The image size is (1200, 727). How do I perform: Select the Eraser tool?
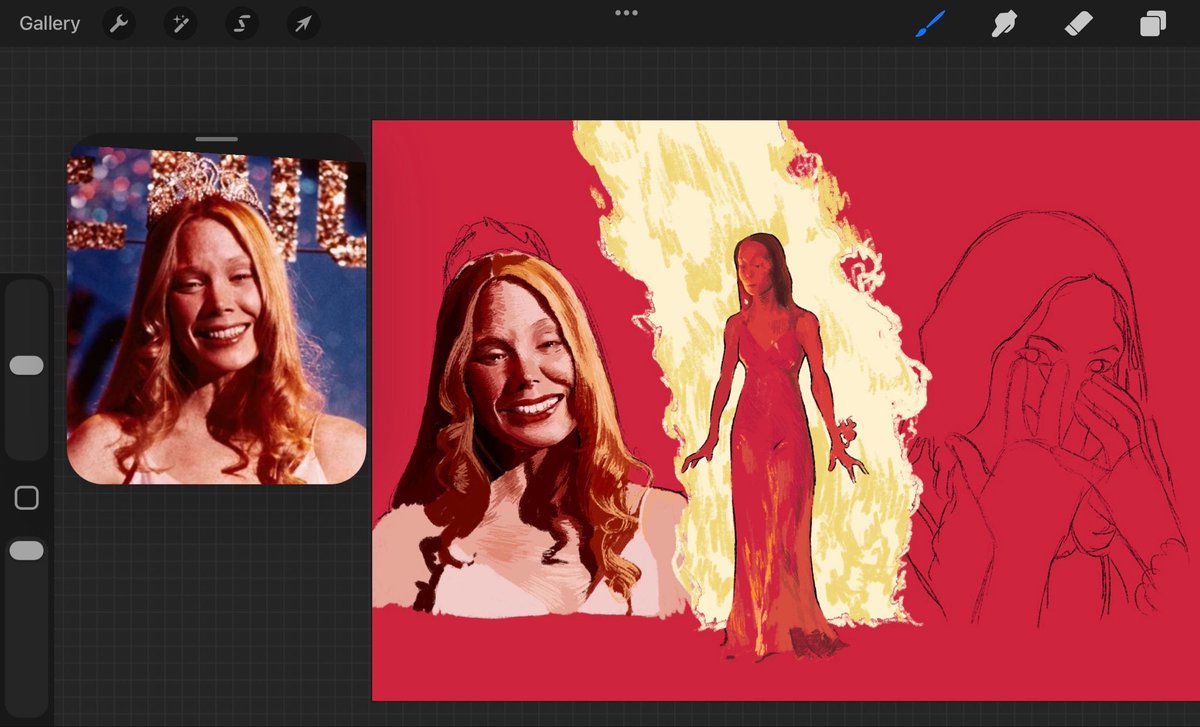coord(1078,23)
